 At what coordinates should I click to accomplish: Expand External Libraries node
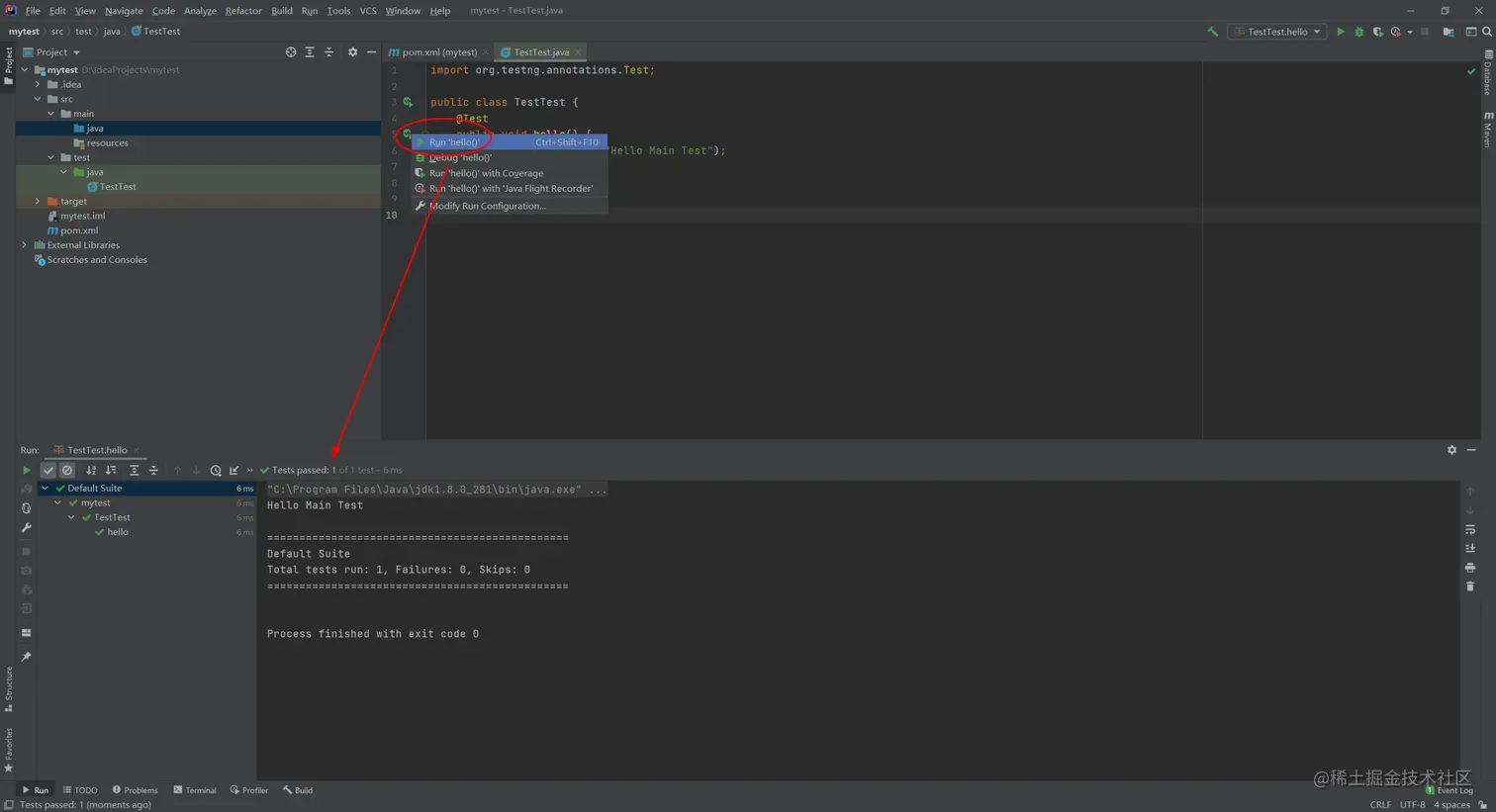pyautogui.click(x=25, y=245)
